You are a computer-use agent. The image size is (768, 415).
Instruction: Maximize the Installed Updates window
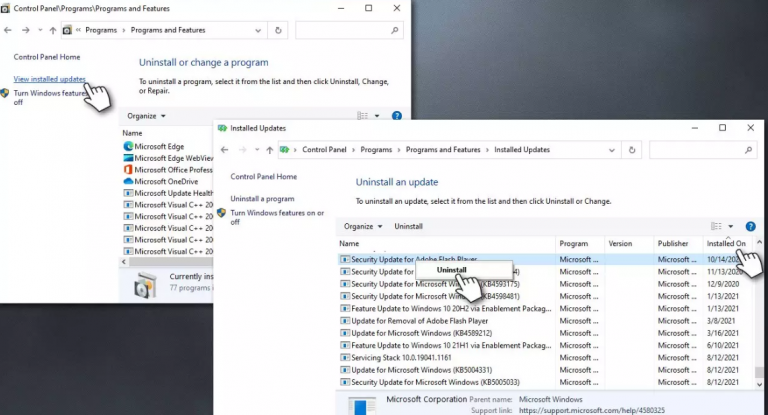tap(722, 128)
